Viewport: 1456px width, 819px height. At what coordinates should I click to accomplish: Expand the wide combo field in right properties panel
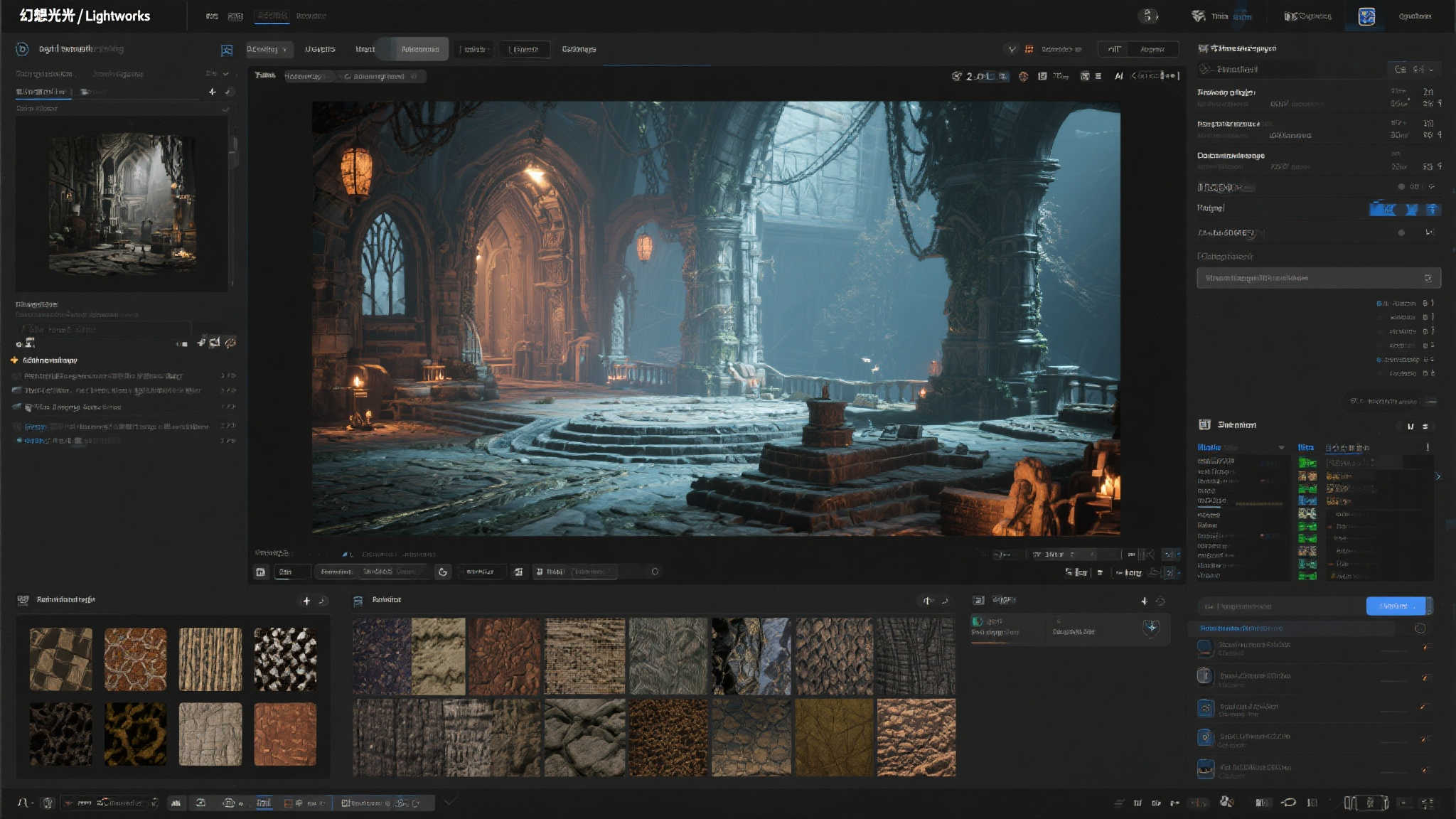pyautogui.click(x=1318, y=278)
